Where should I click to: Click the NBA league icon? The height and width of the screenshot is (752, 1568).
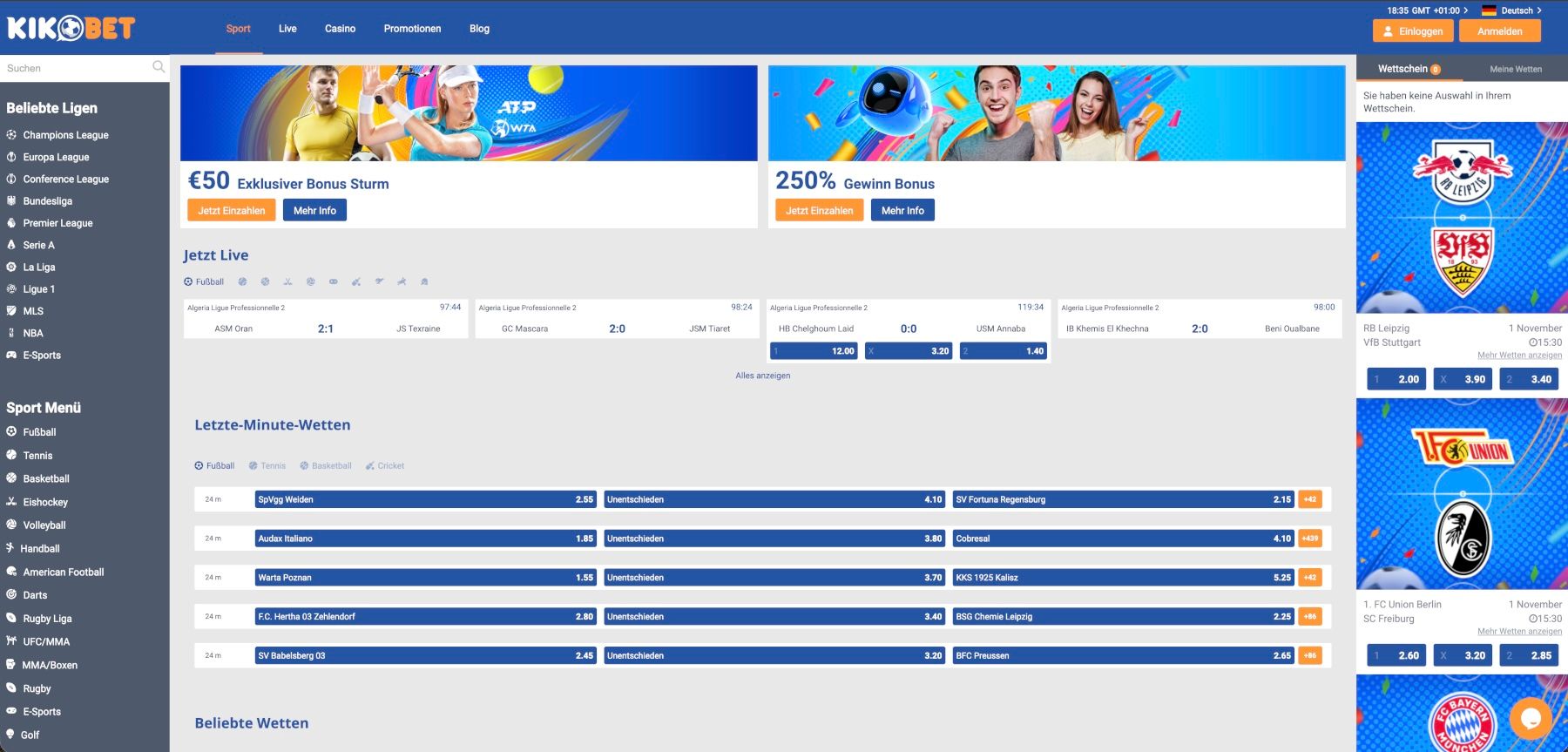point(11,333)
